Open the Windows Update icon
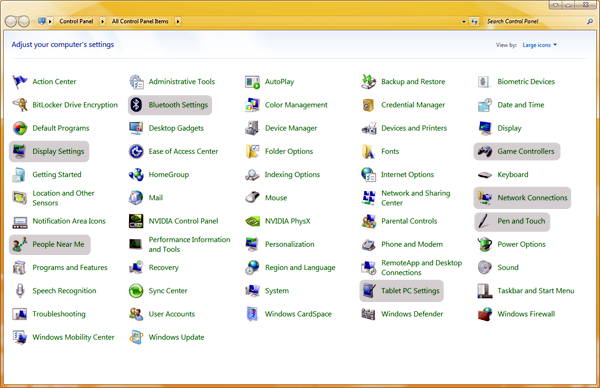The image size is (600, 388). pos(136,337)
